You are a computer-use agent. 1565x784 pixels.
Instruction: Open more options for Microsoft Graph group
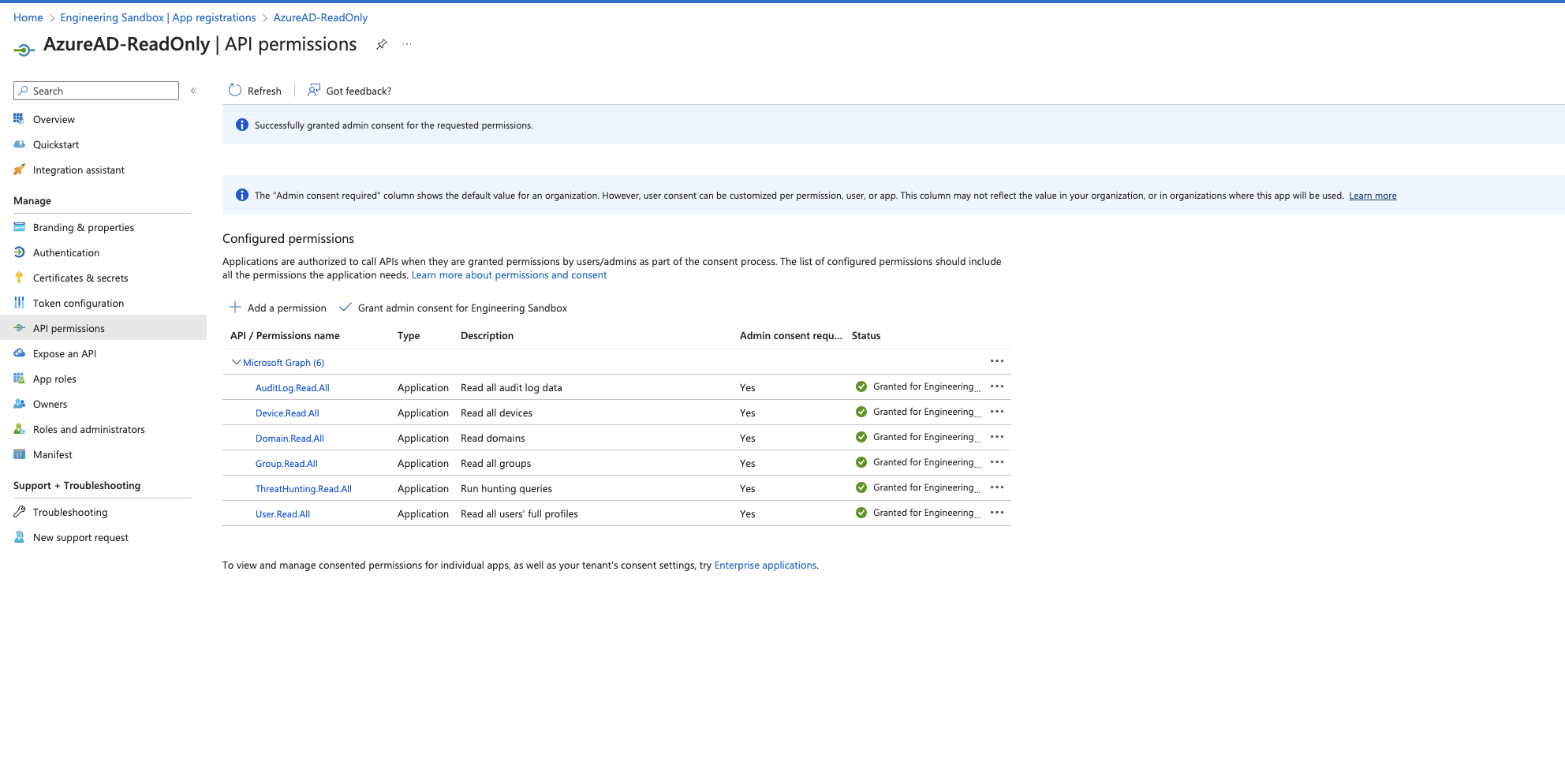pyautogui.click(x=997, y=361)
